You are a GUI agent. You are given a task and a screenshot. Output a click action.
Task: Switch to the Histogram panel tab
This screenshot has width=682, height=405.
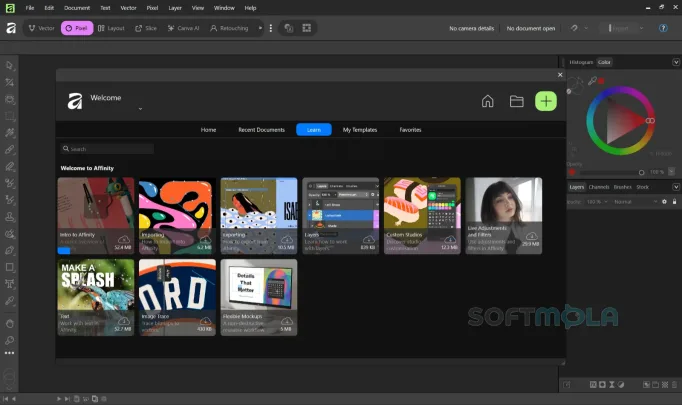(x=581, y=62)
